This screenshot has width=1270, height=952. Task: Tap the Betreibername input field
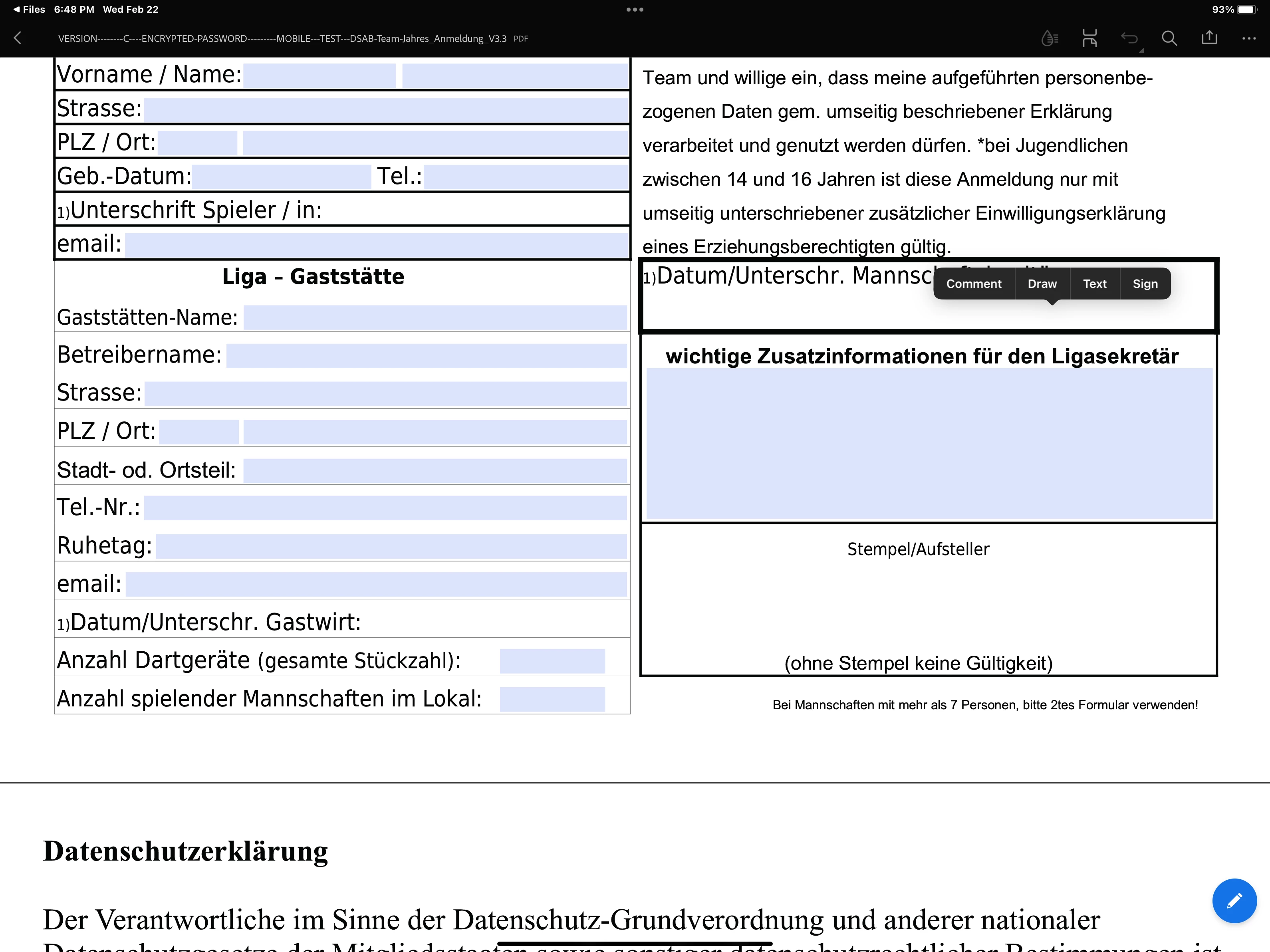[x=426, y=355]
